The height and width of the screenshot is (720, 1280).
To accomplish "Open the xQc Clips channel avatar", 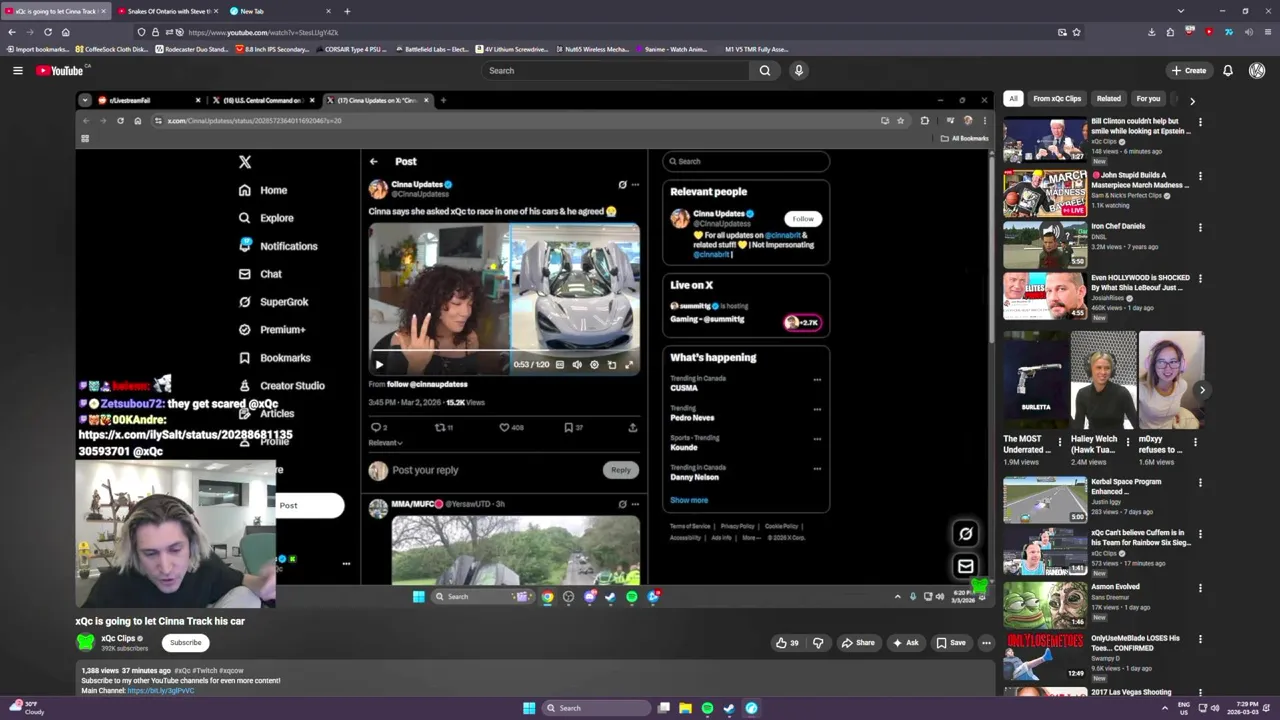I will click(86, 643).
